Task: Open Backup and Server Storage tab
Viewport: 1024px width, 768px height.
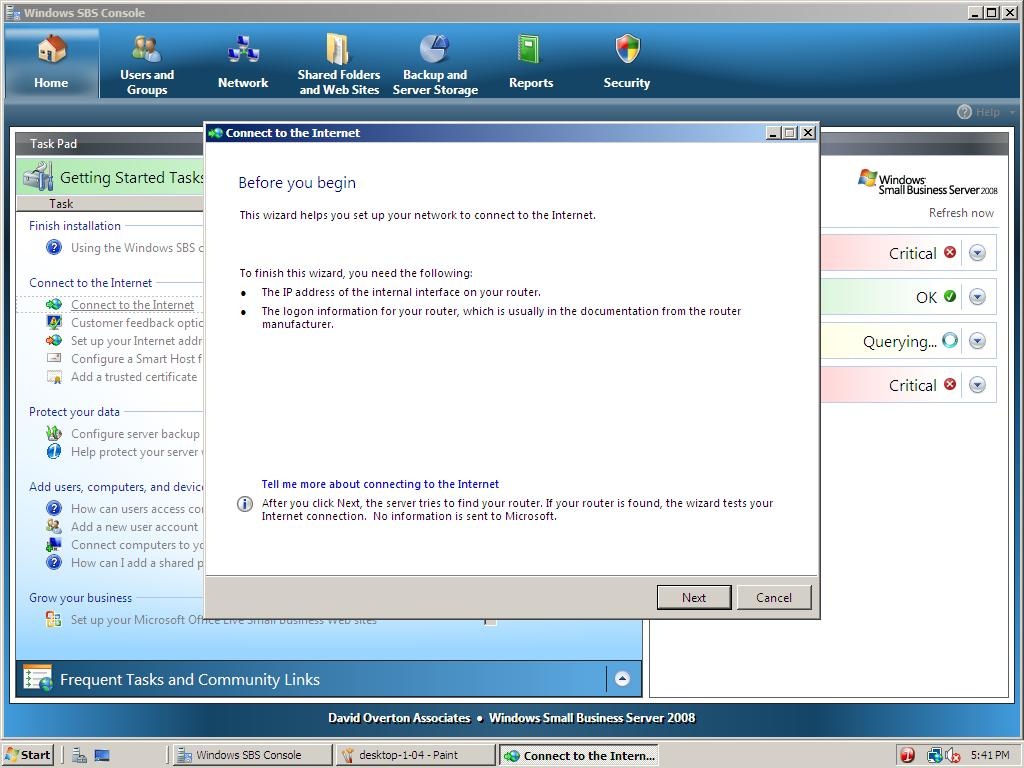Action: coord(435,64)
